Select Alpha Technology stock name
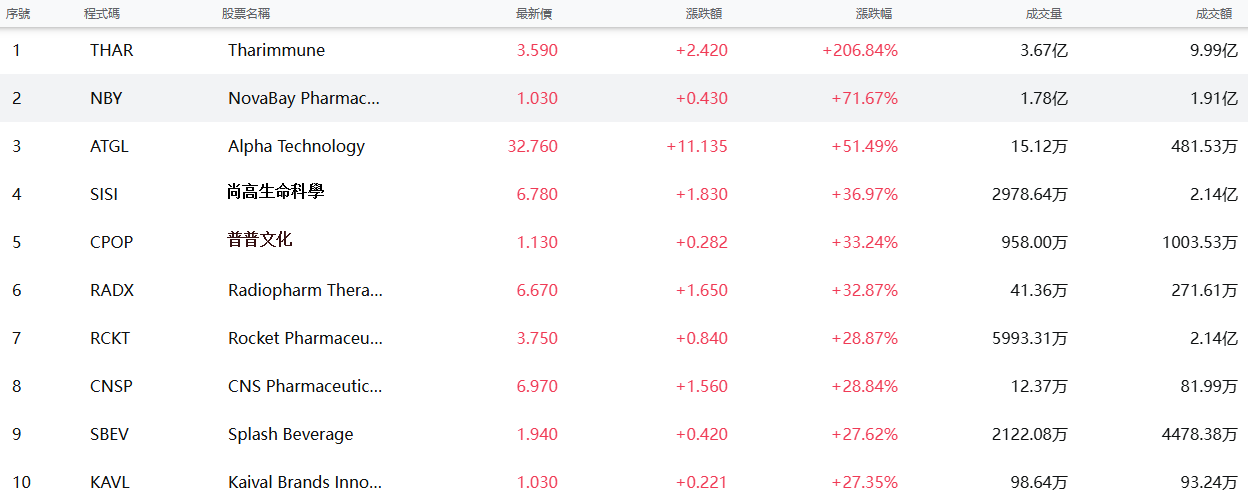 296,146
